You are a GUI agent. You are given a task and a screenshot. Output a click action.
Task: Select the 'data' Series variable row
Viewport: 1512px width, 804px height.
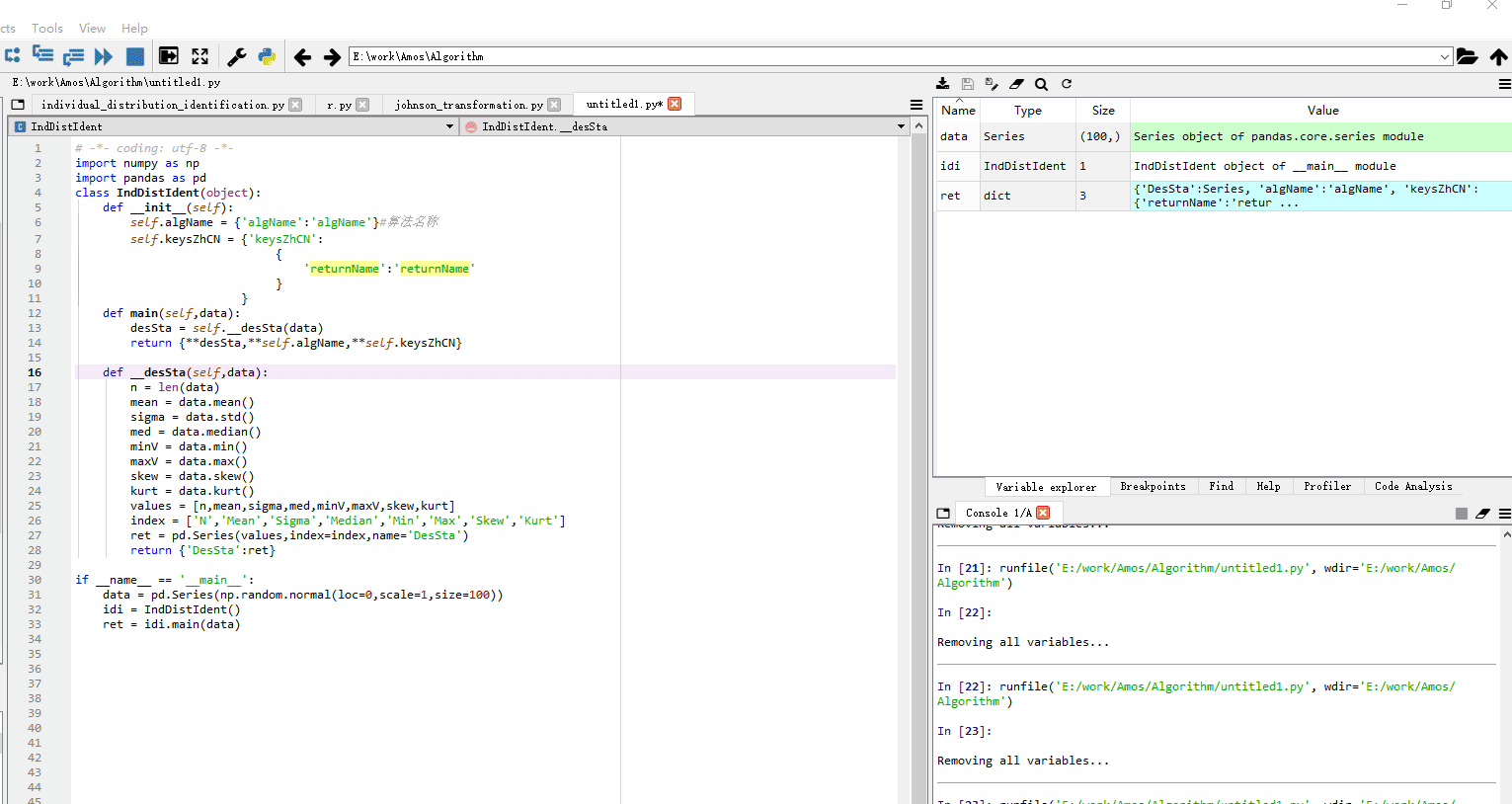(1224, 136)
